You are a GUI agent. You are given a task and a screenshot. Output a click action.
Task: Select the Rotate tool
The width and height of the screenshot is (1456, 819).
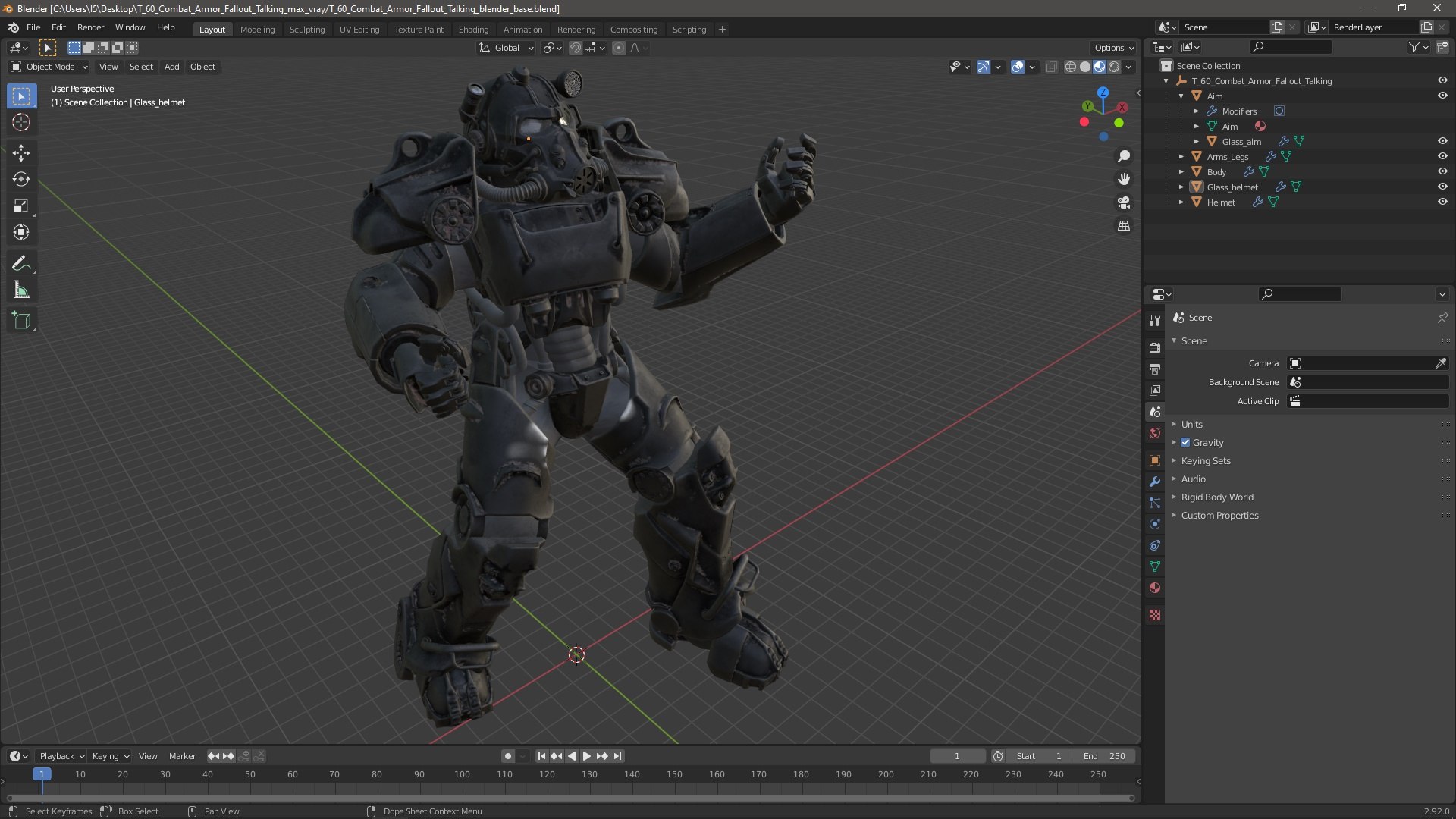tap(21, 179)
